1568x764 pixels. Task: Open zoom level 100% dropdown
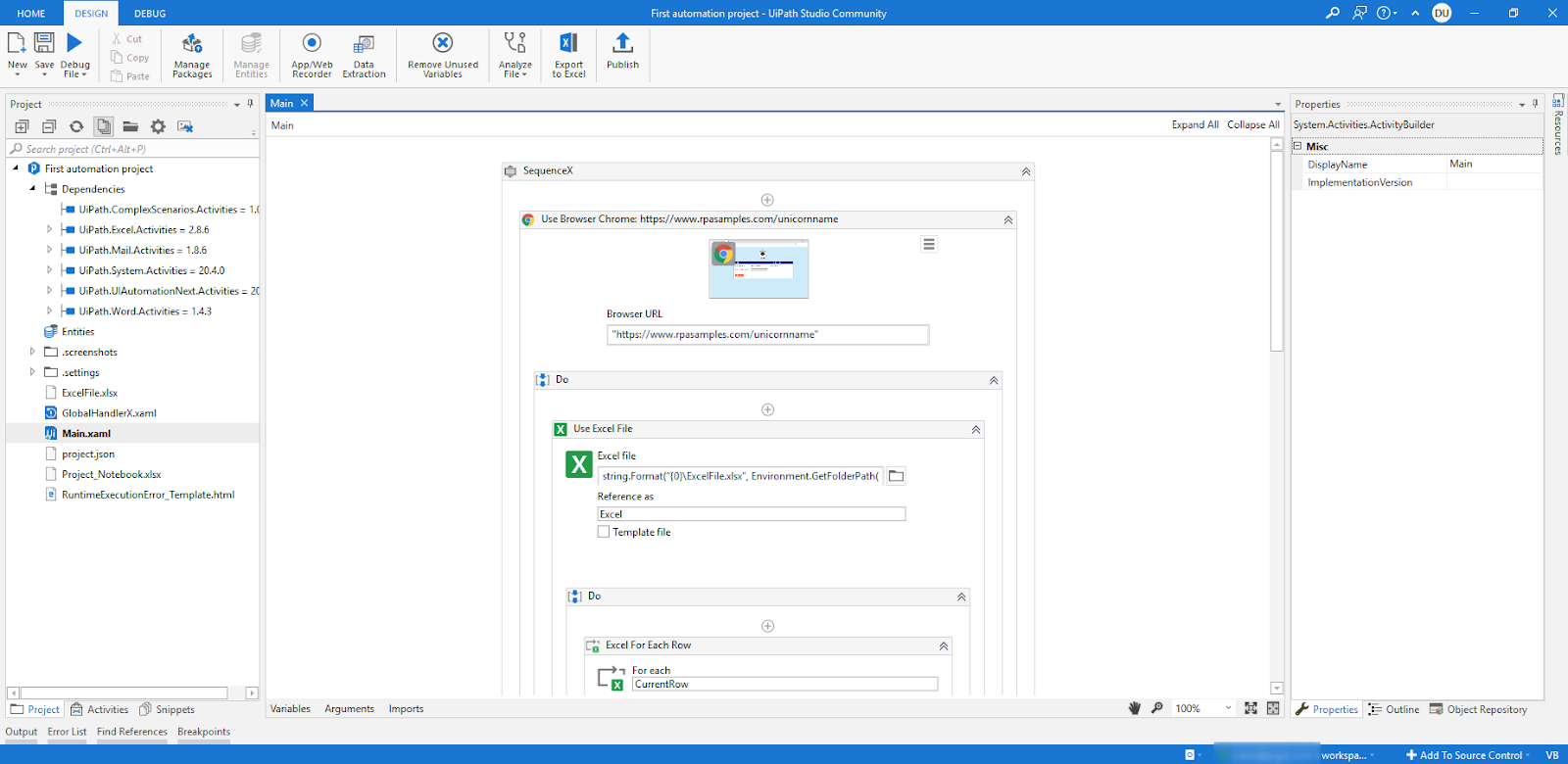click(1228, 708)
